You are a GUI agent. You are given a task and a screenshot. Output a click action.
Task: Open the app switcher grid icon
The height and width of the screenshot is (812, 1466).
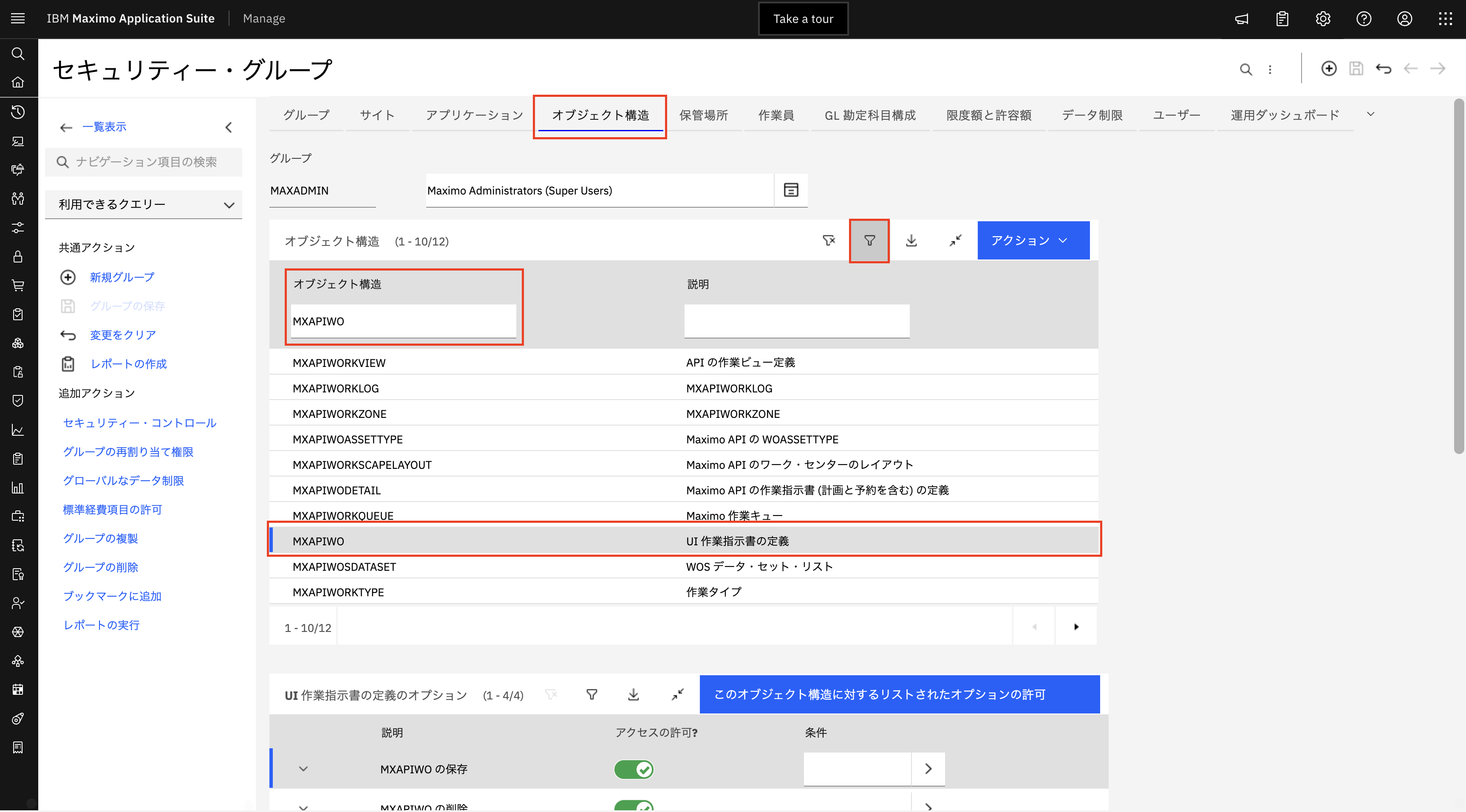click(x=1445, y=19)
